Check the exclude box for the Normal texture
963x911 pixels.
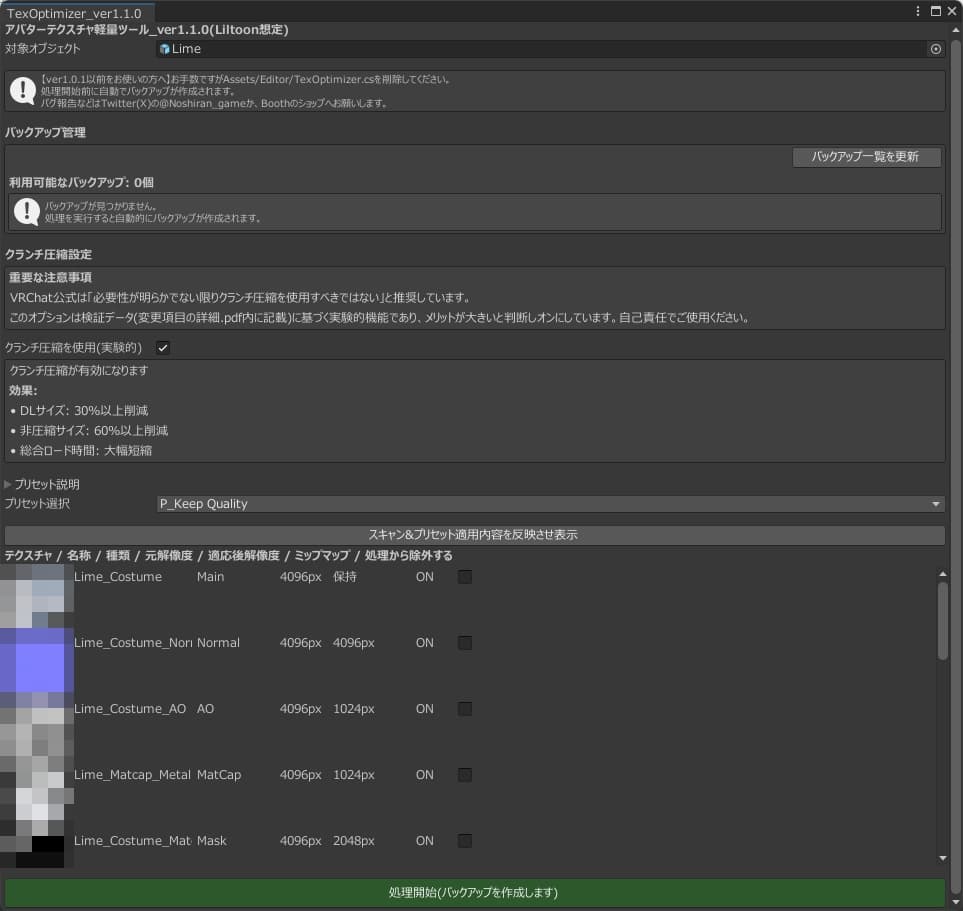click(465, 643)
